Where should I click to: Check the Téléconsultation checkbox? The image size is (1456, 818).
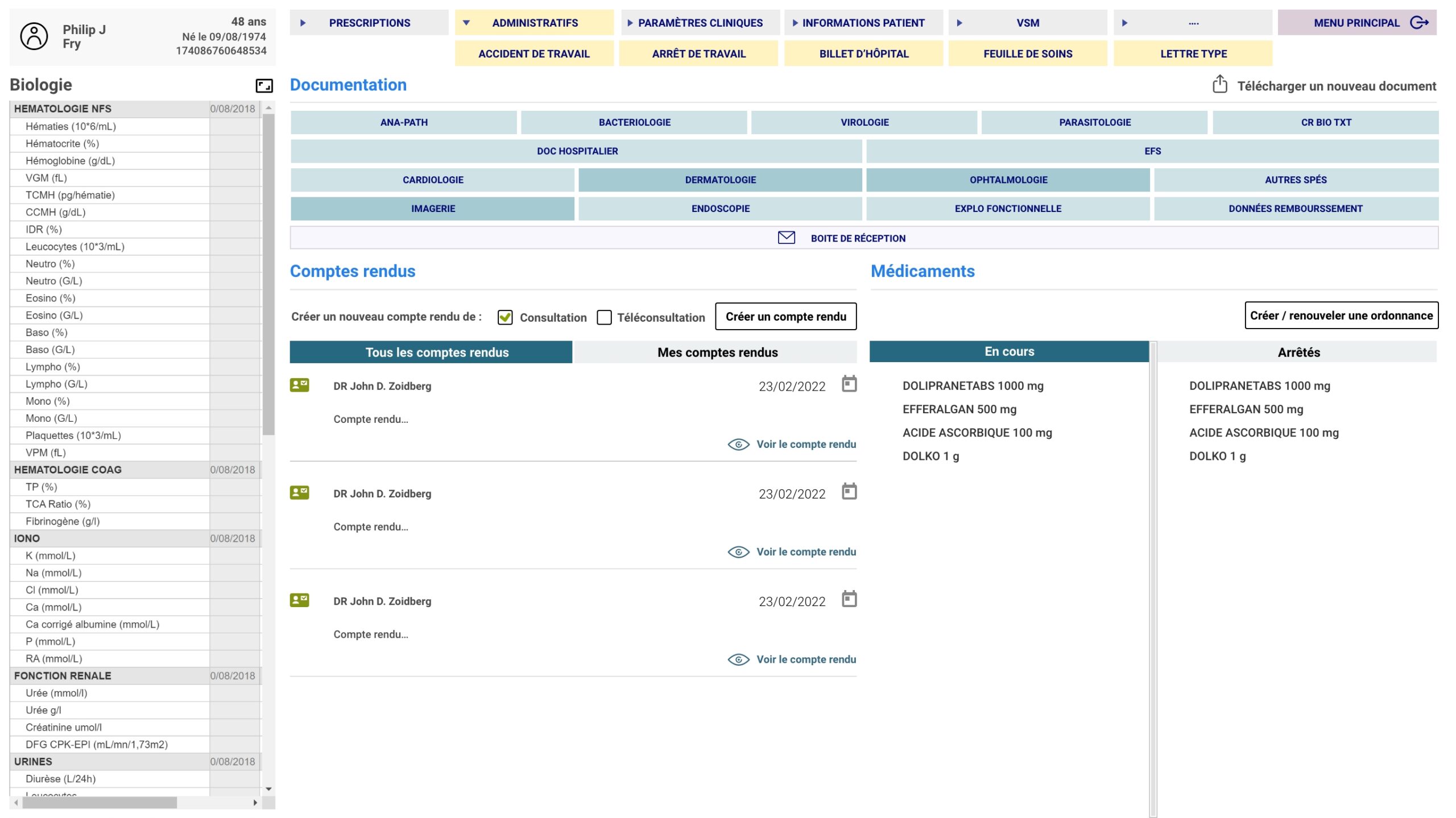point(604,317)
